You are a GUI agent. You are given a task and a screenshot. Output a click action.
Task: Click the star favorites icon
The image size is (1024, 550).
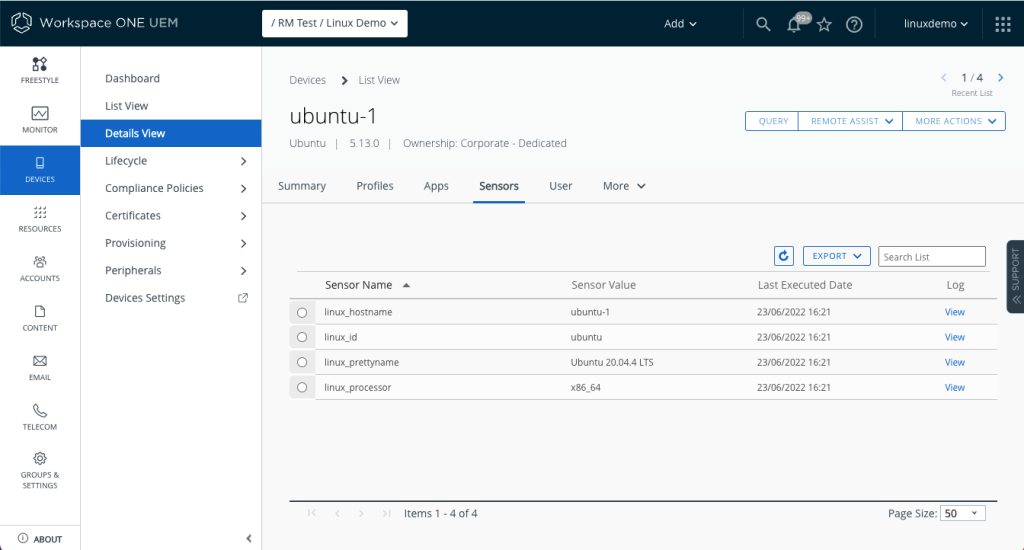point(824,24)
